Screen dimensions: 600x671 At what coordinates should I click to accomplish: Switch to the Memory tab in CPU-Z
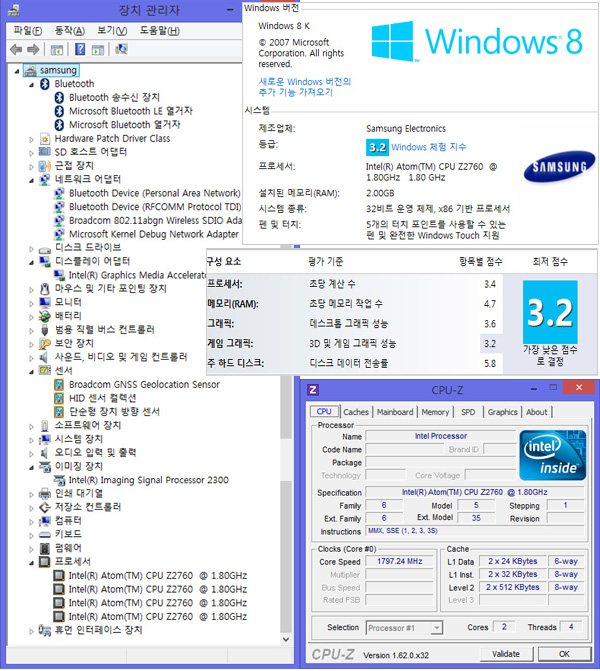(x=435, y=412)
